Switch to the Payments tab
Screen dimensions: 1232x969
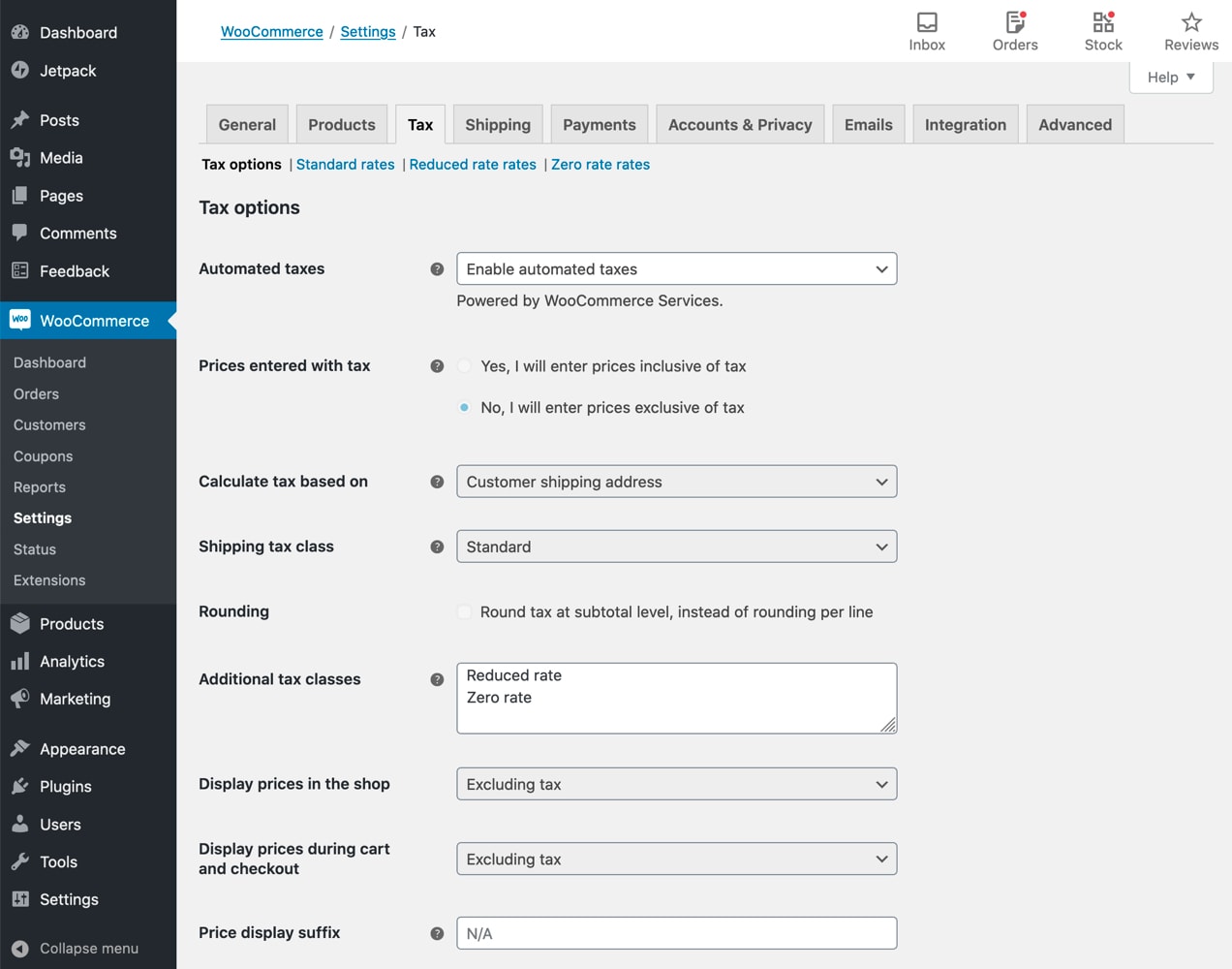click(x=599, y=124)
